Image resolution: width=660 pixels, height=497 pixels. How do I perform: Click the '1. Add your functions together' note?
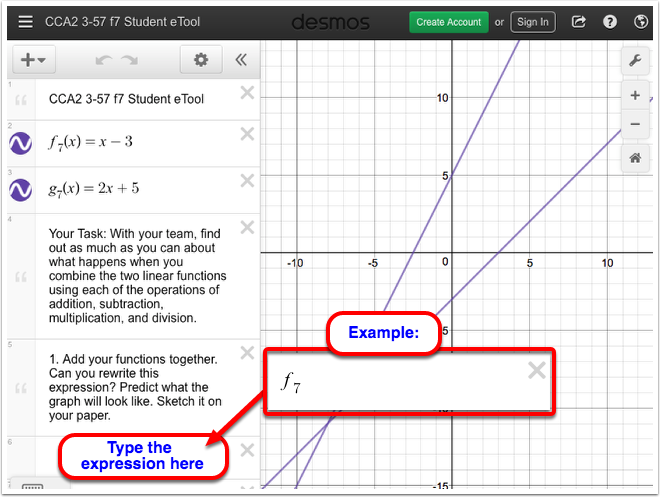coord(135,387)
